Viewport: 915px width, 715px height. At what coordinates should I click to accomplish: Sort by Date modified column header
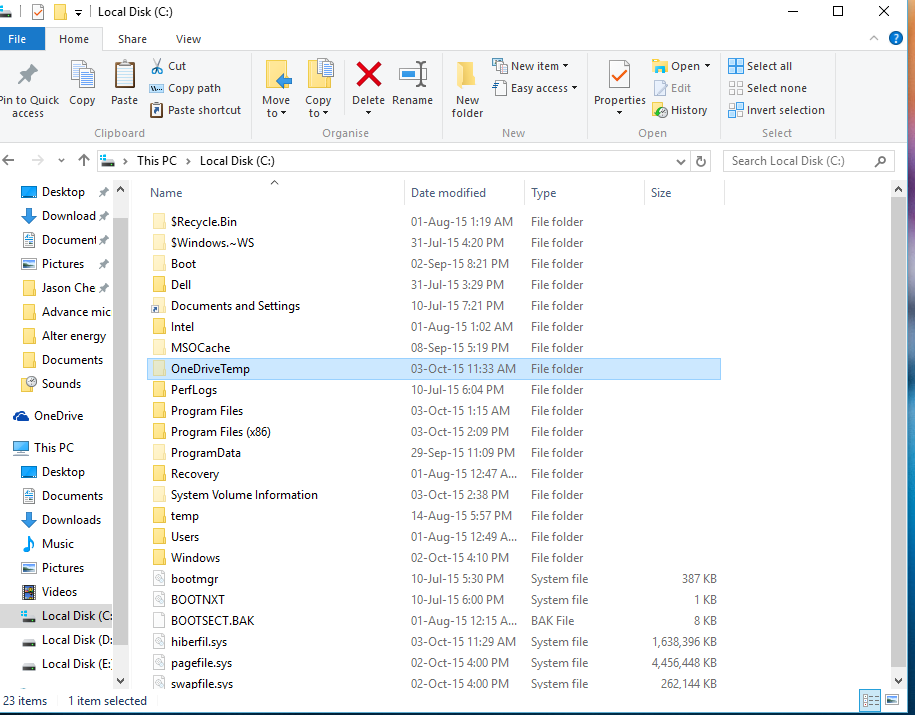pyautogui.click(x=465, y=193)
